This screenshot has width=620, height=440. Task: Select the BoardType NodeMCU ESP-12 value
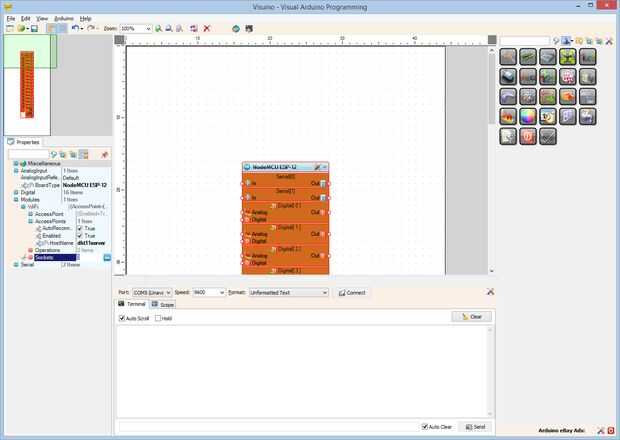point(85,185)
